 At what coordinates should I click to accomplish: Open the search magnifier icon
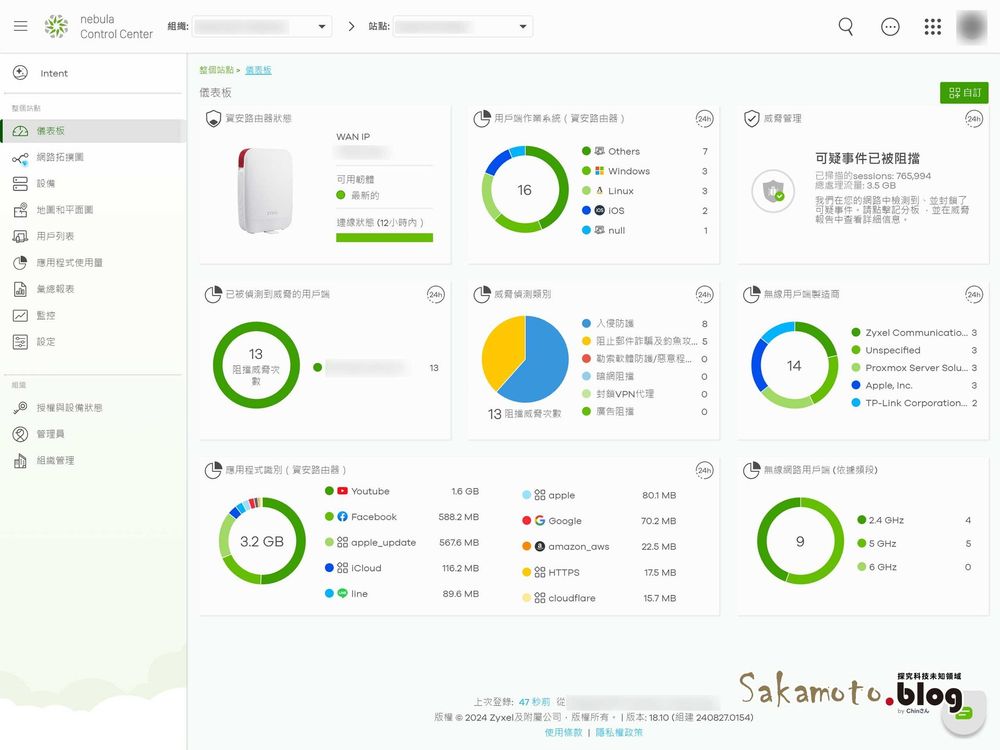[x=845, y=27]
